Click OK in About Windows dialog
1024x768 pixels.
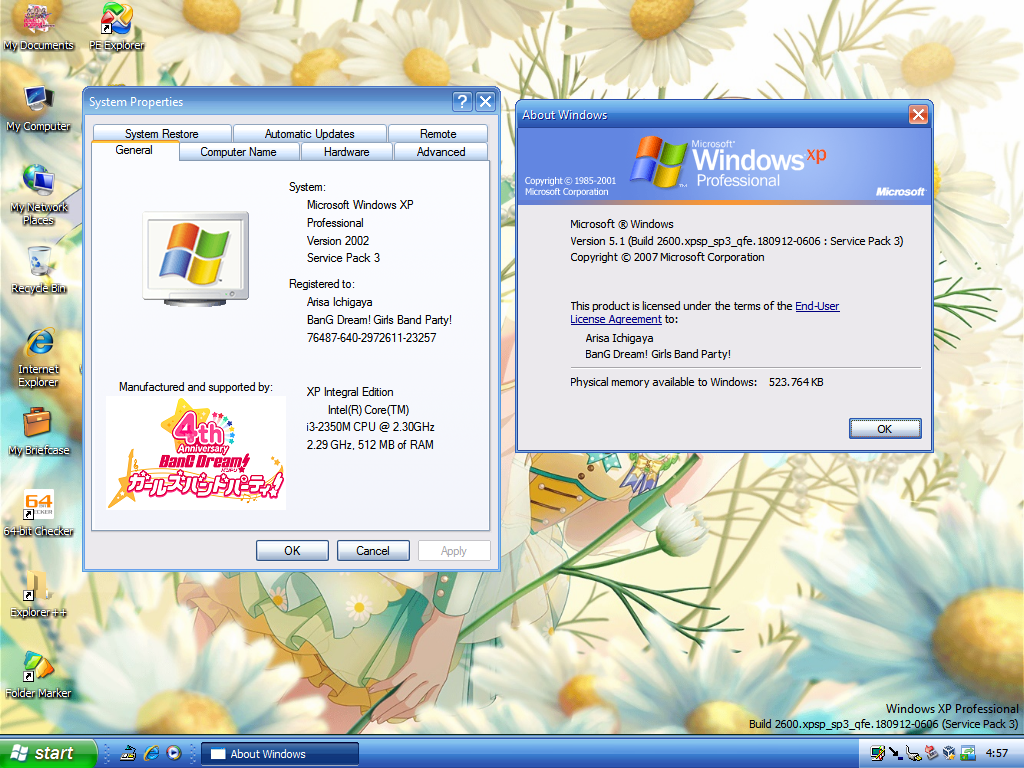pos(885,429)
